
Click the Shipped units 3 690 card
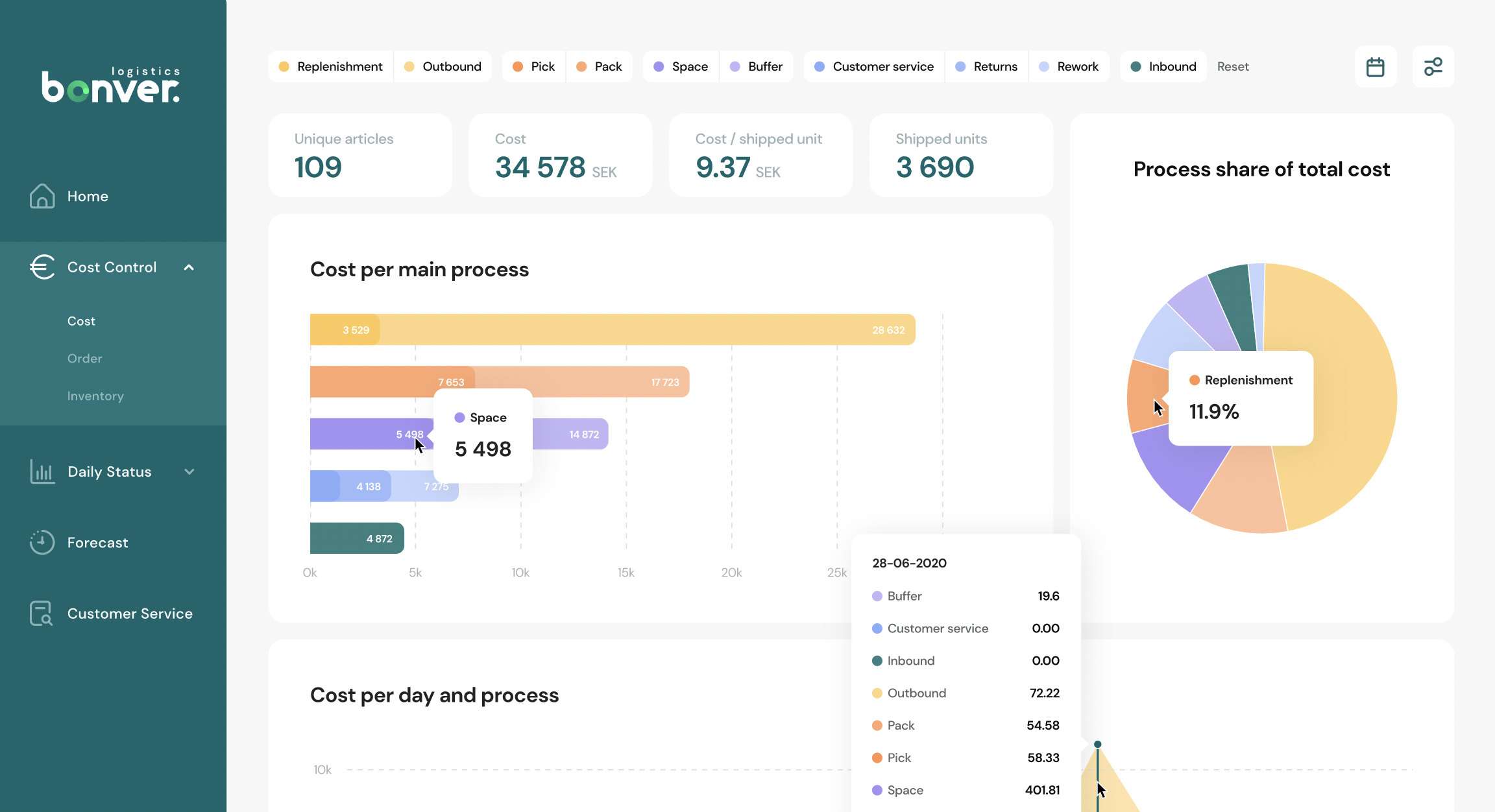(962, 155)
